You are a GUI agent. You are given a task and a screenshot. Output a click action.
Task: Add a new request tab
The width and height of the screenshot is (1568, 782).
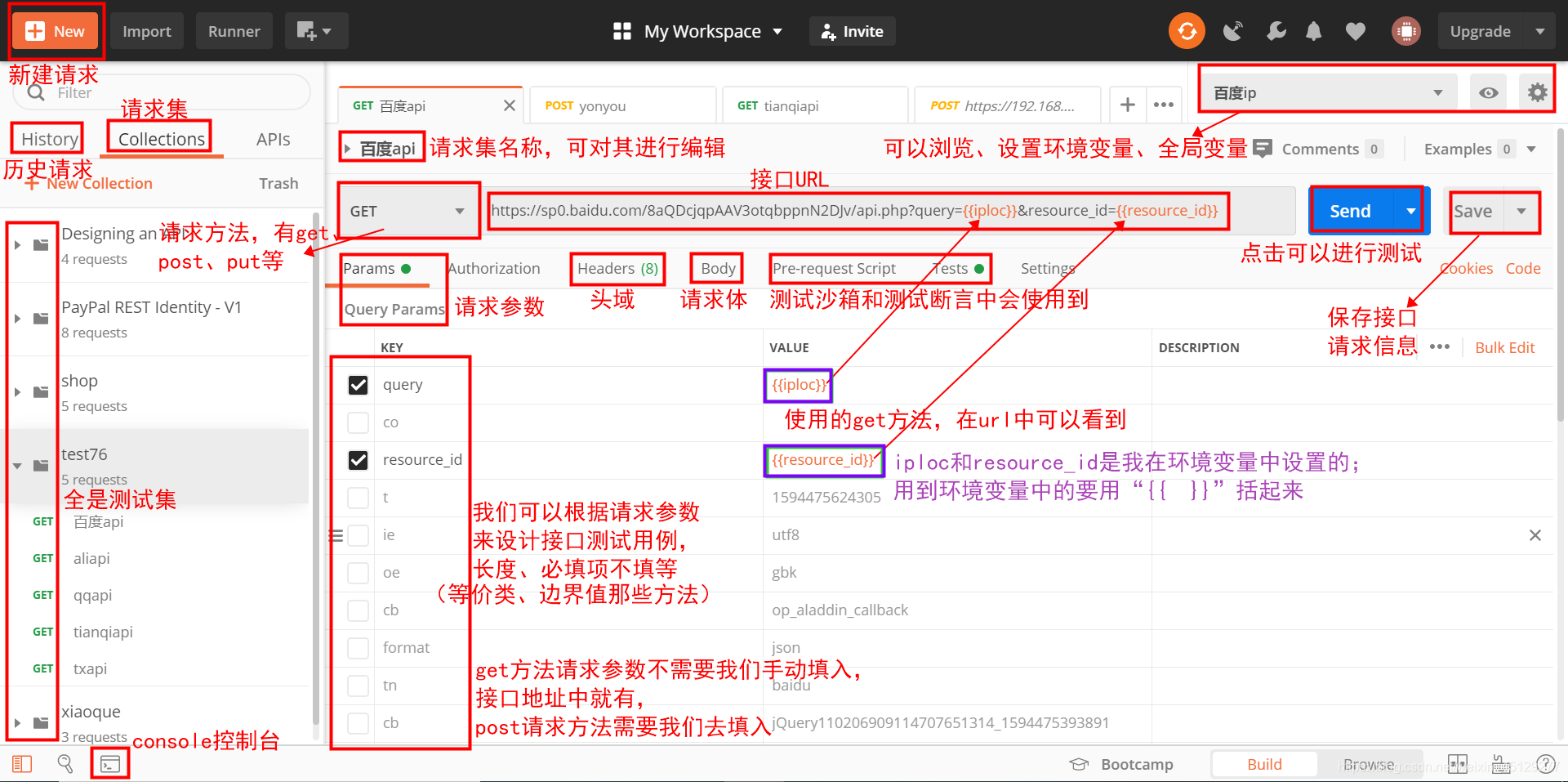point(1128,105)
